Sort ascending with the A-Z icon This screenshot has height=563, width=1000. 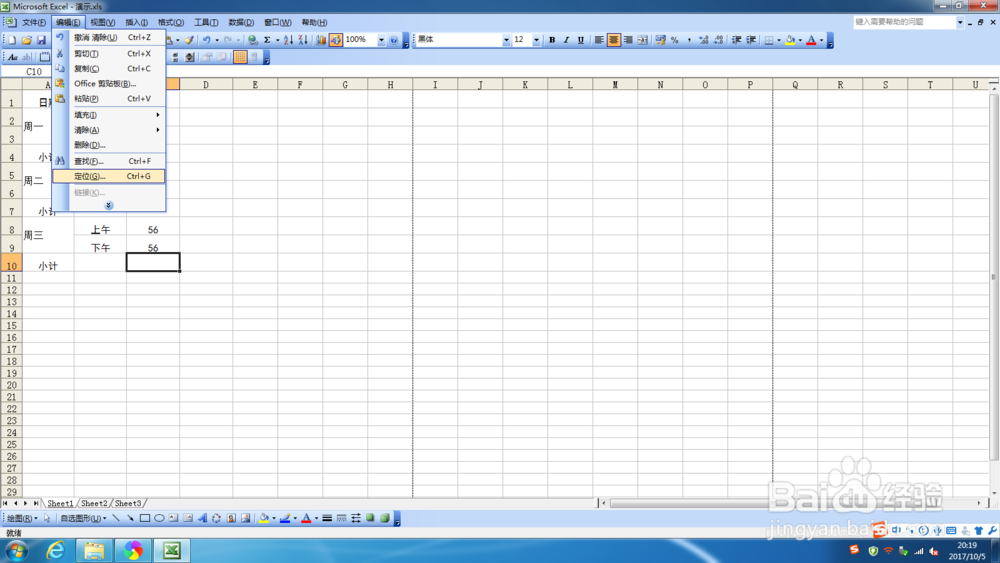(x=288, y=40)
